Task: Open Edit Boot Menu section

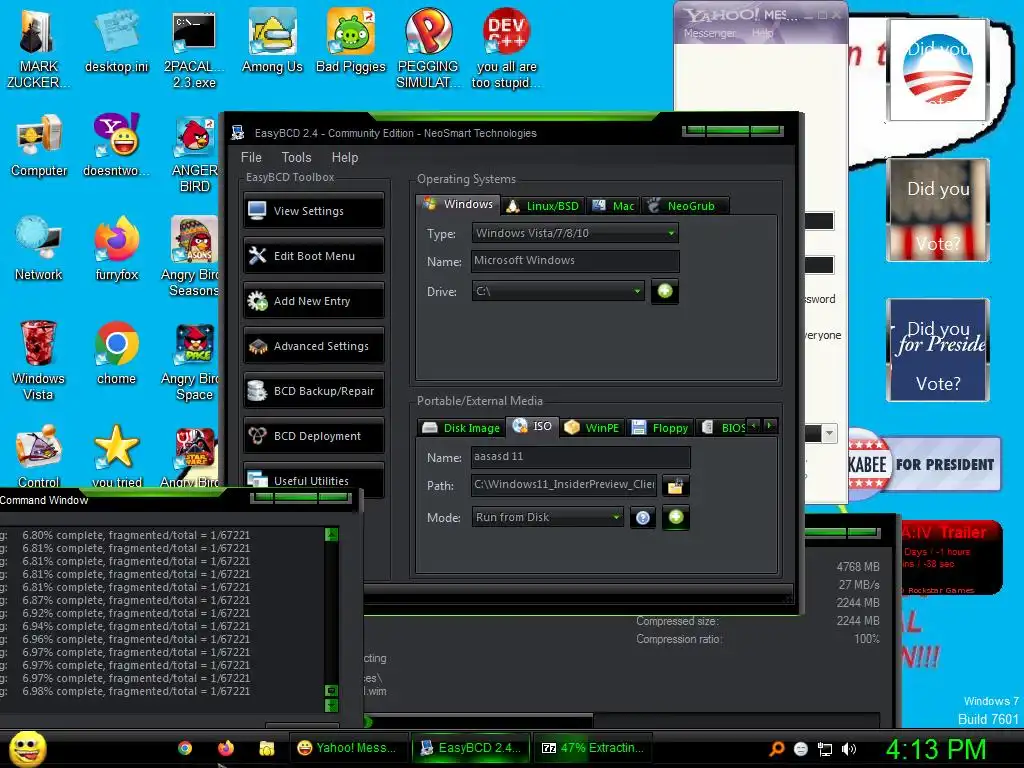Action: pyautogui.click(x=313, y=255)
